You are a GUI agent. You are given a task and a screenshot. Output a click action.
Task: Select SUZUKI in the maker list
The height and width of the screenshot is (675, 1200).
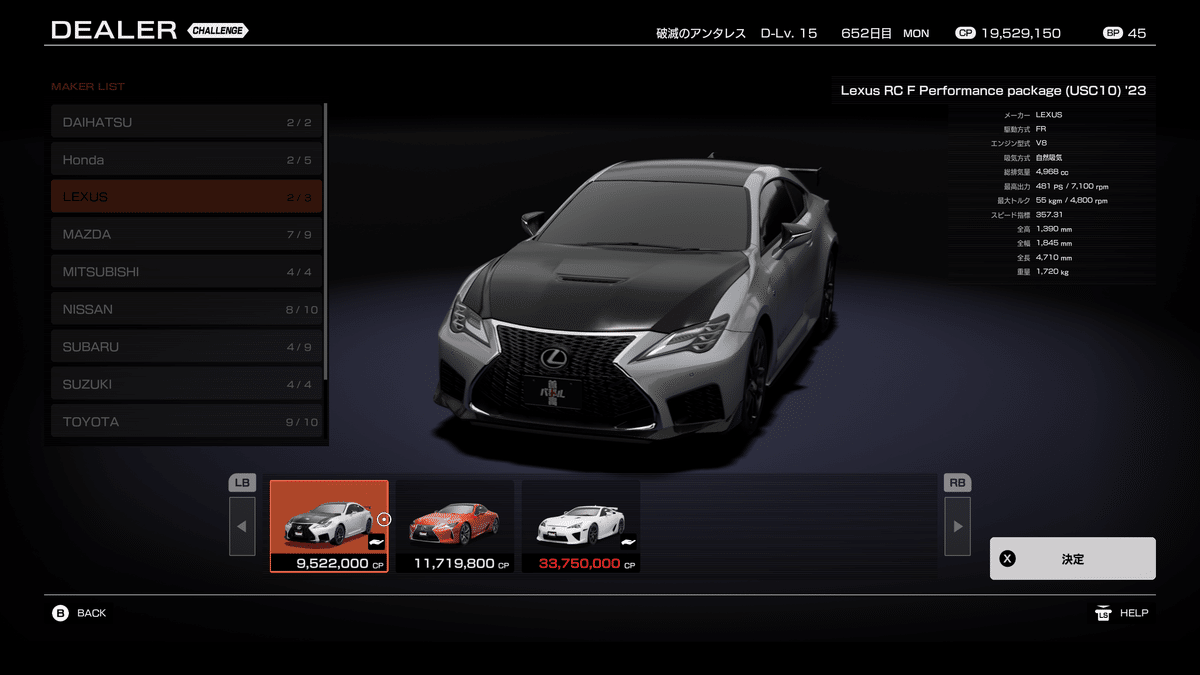click(x=187, y=384)
